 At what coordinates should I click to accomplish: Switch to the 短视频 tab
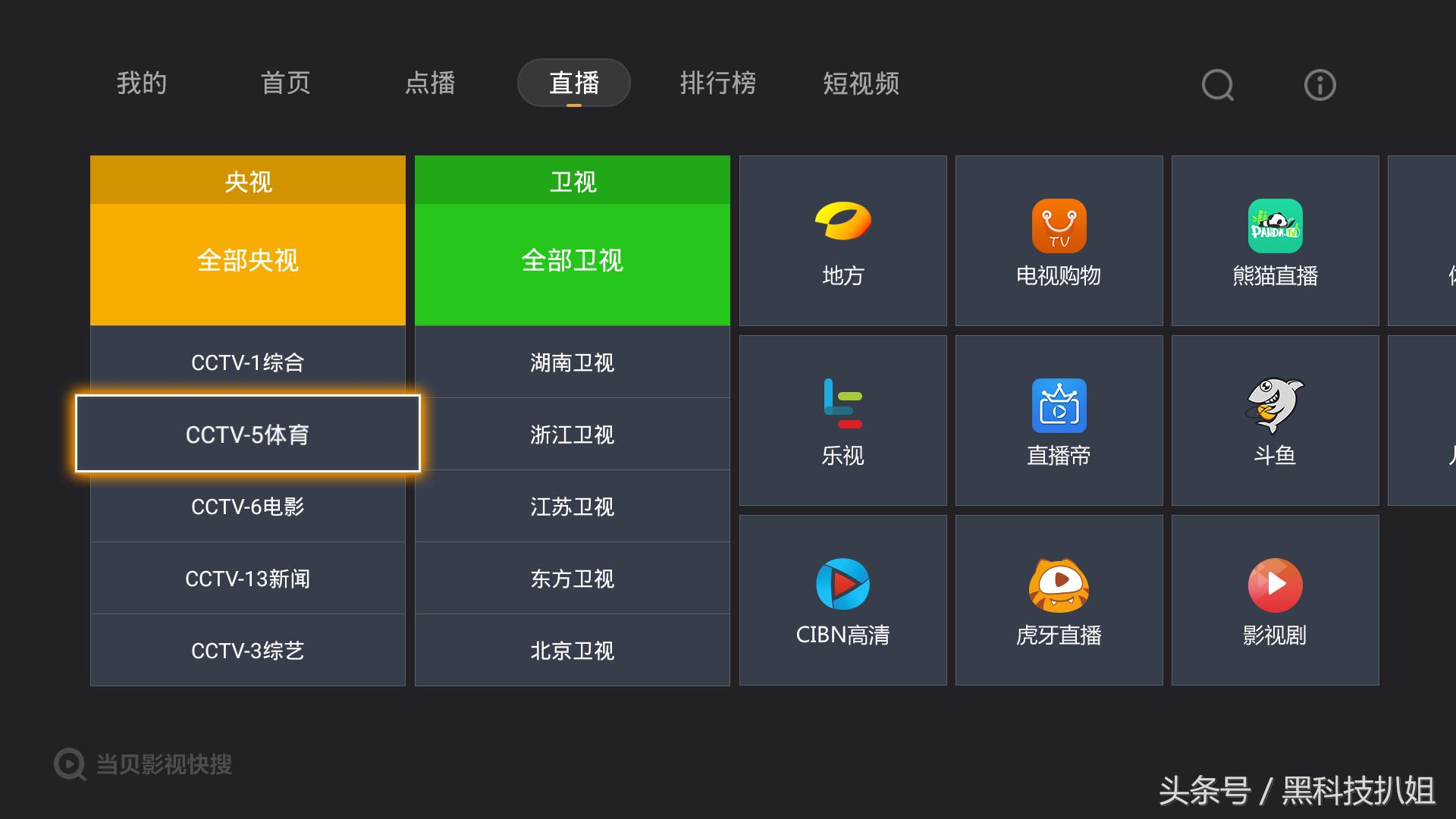pos(859,85)
